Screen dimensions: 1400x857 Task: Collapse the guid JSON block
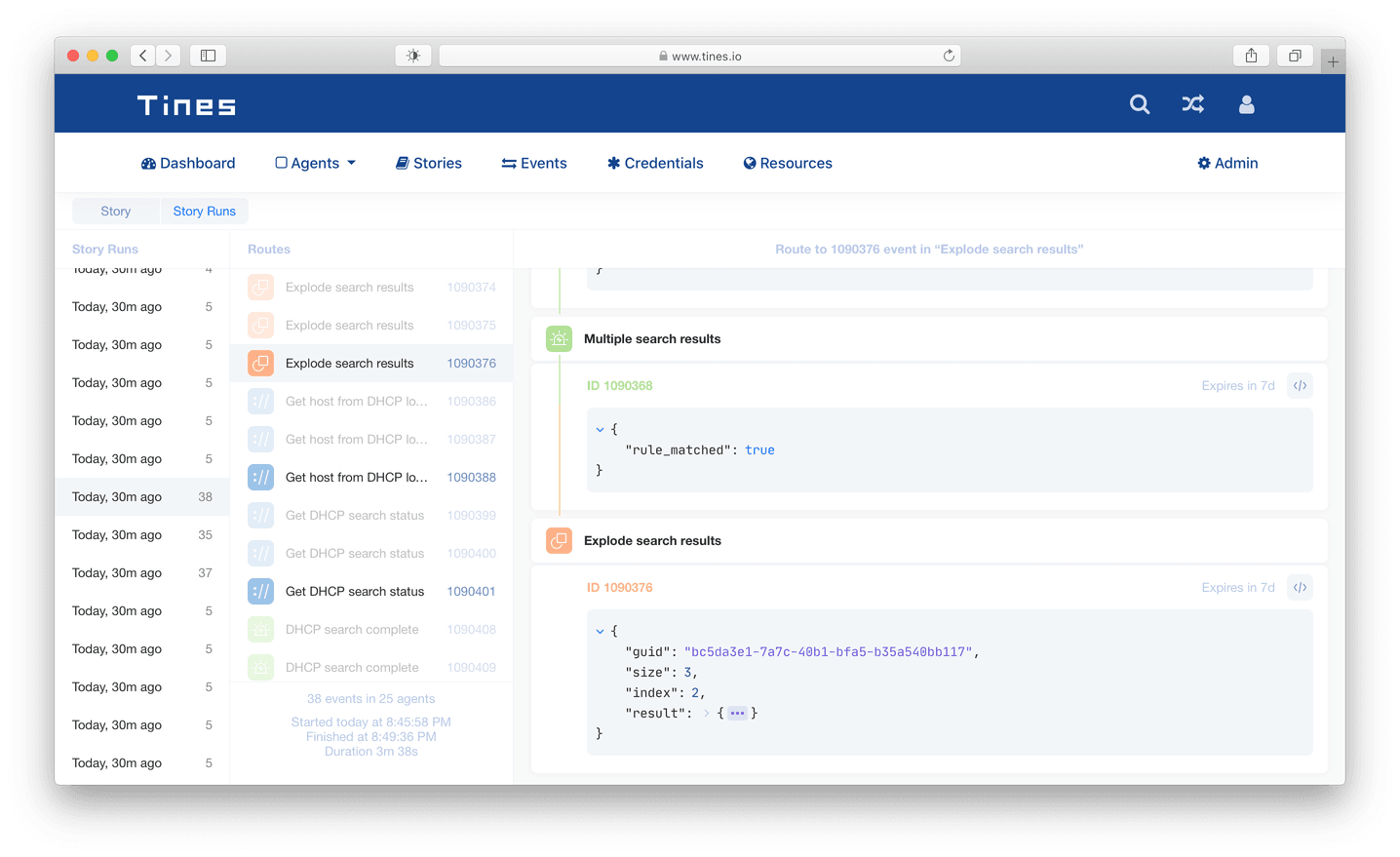coord(600,631)
